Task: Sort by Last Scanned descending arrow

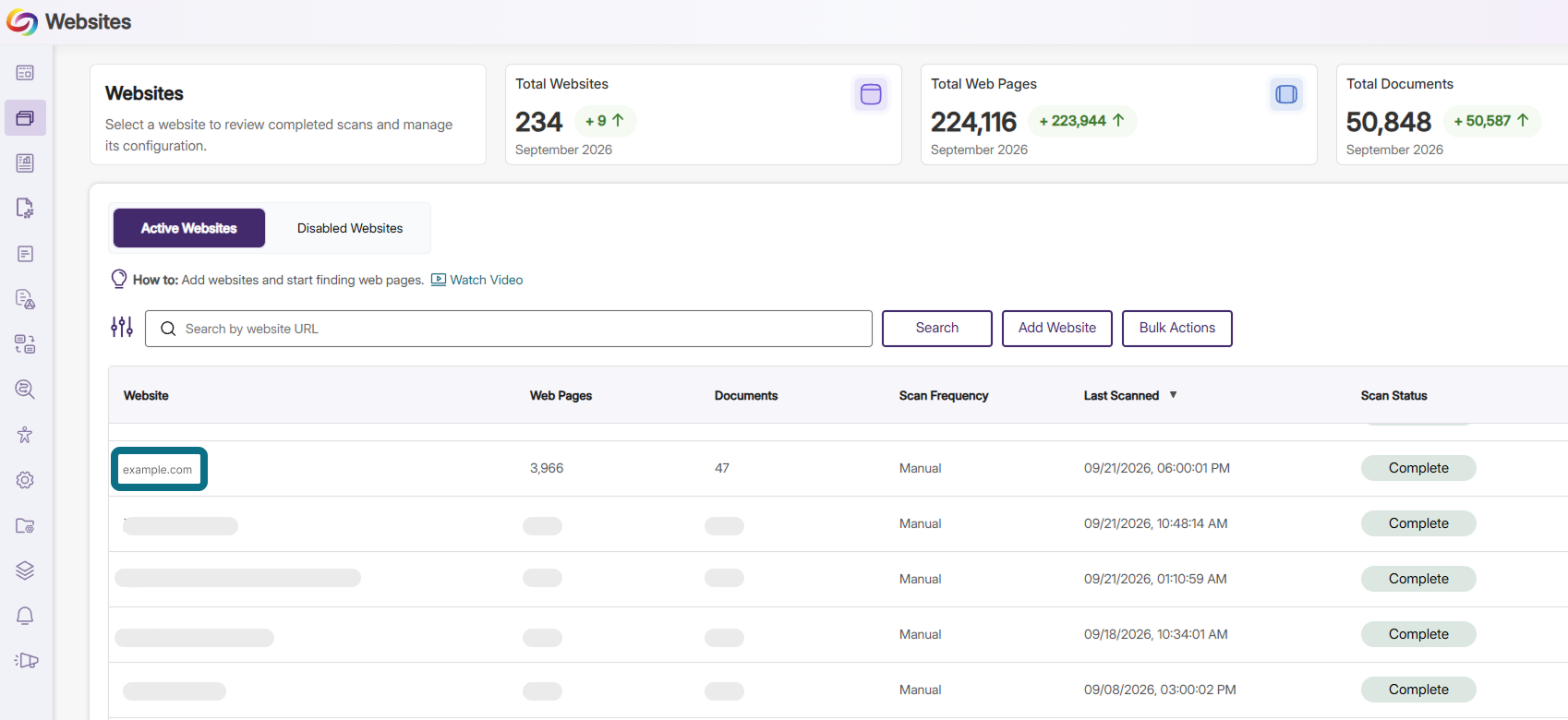Action: point(1174,395)
